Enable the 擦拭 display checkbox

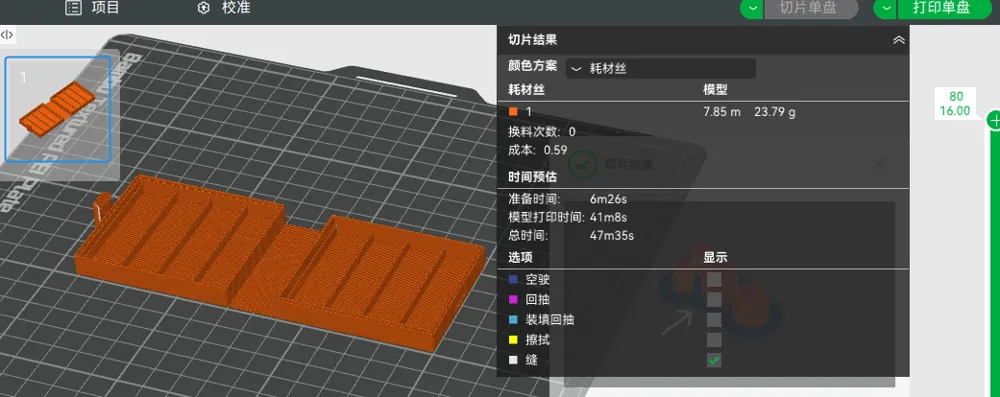coord(714,340)
